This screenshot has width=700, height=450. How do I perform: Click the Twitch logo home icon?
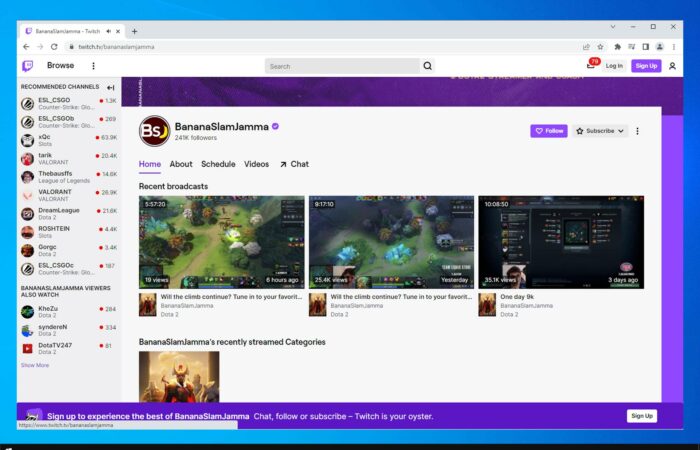click(28, 66)
